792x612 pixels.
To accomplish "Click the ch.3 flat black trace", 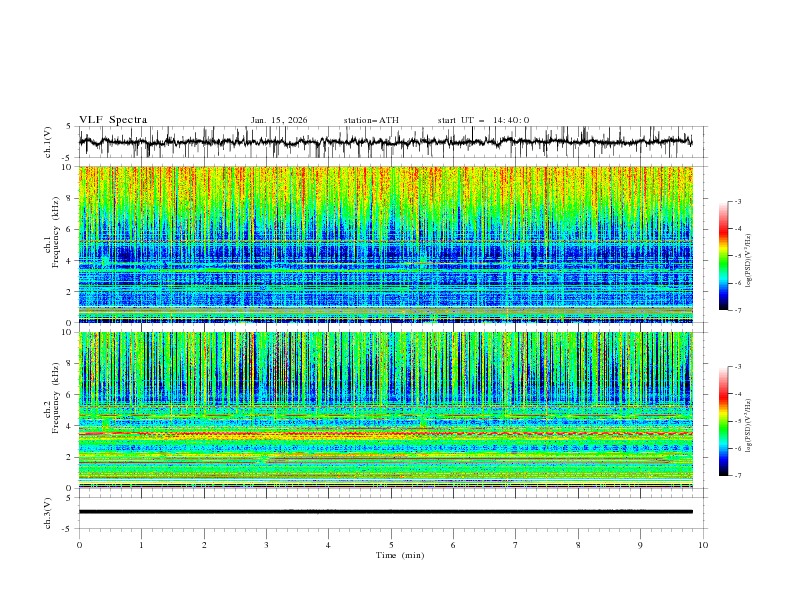I will [x=385, y=512].
